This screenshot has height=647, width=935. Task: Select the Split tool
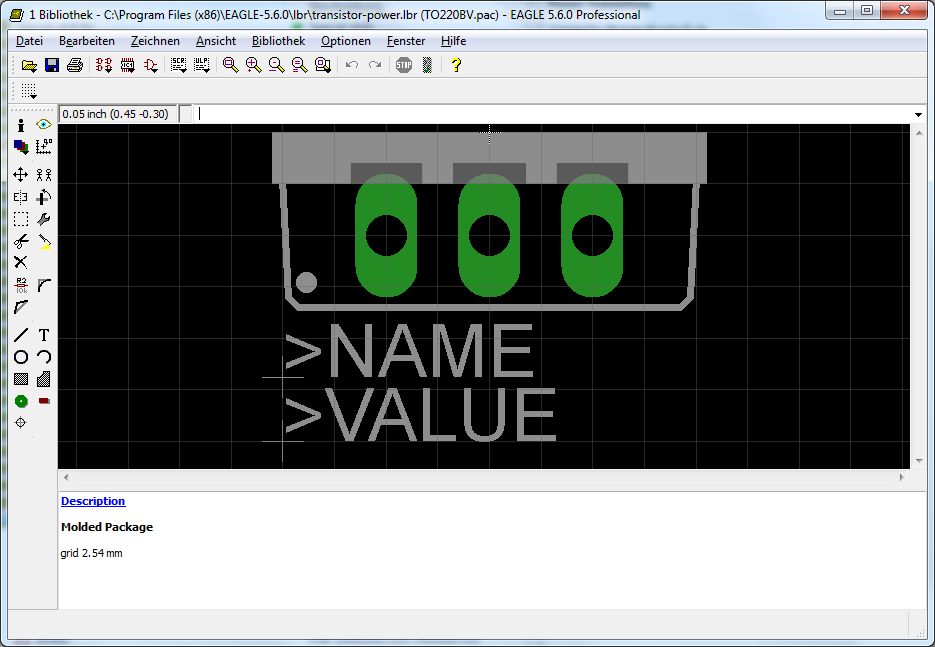21,308
